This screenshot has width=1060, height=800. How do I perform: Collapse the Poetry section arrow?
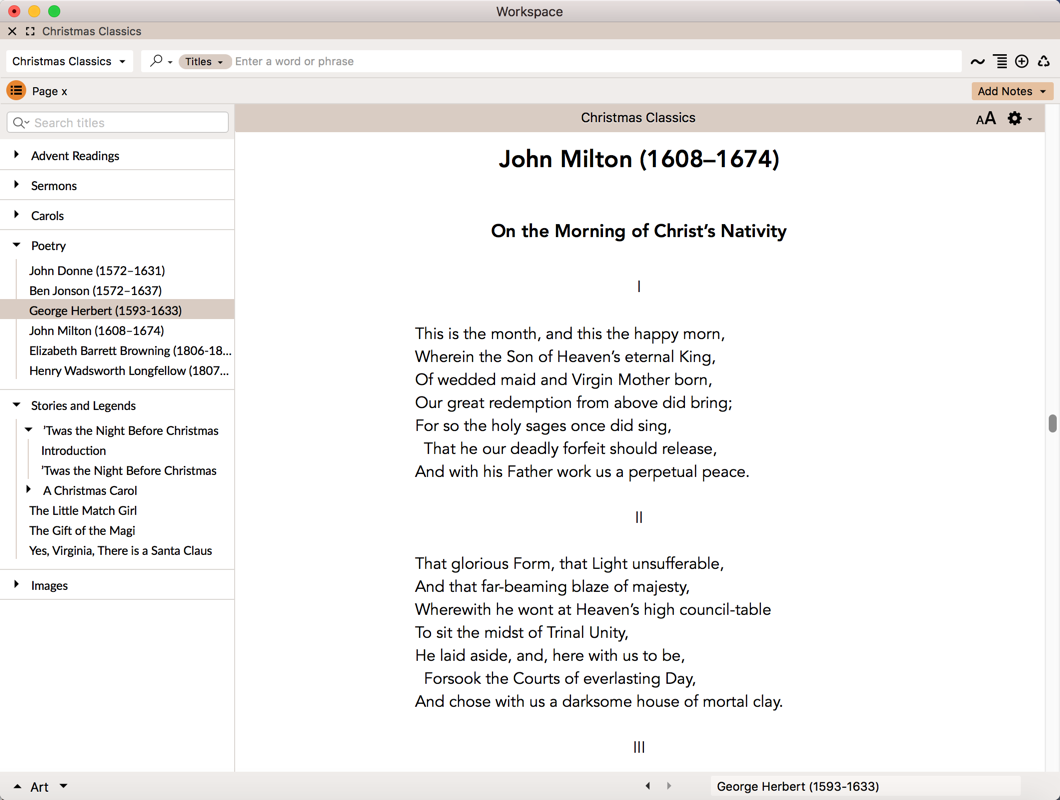(16, 245)
